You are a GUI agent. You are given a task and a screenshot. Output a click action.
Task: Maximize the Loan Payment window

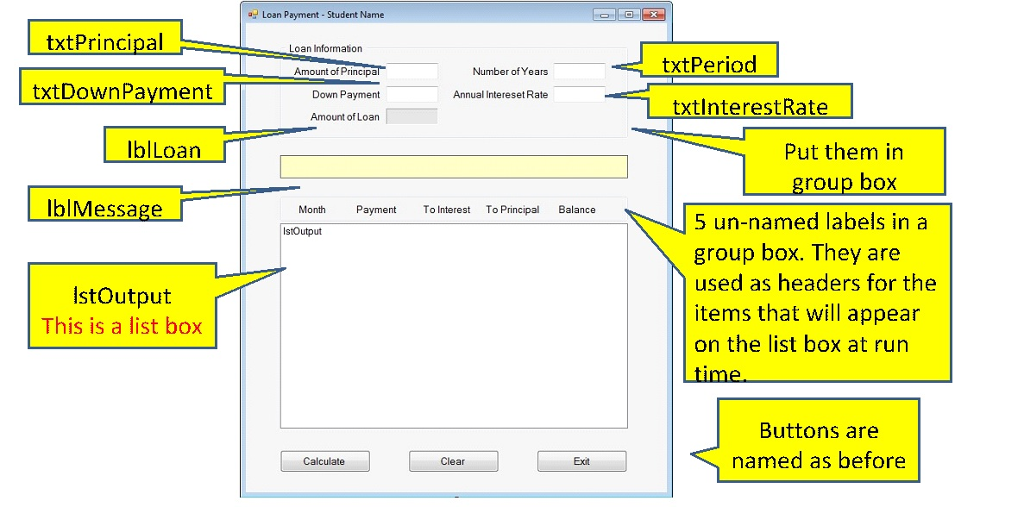[628, 14]
